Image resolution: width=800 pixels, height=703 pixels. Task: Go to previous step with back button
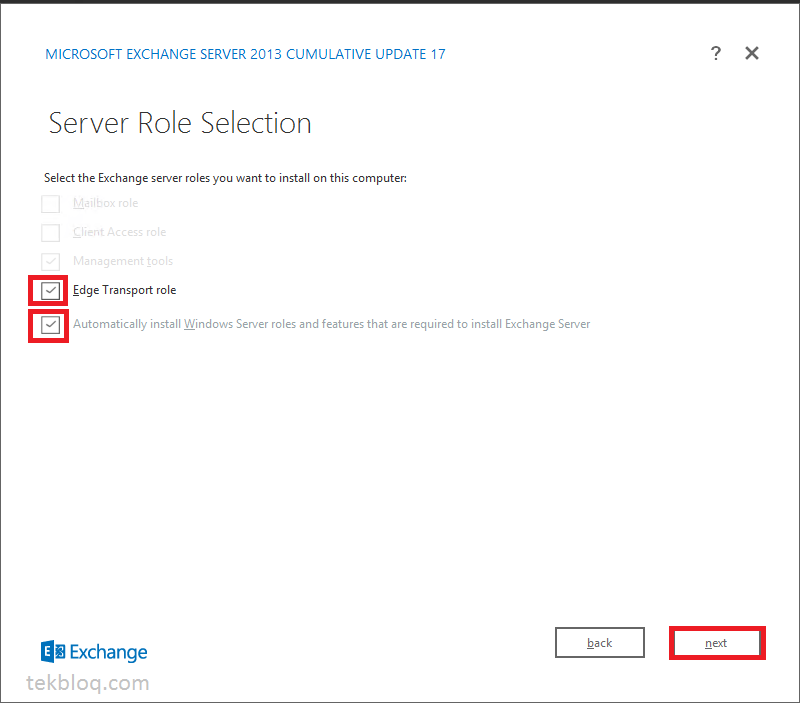click(x=599, y=643)
